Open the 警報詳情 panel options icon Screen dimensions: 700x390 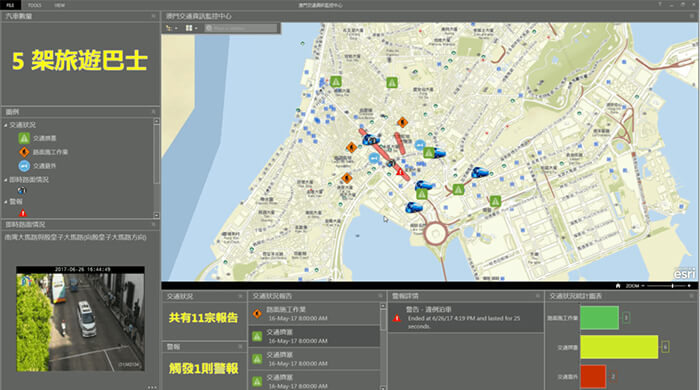coord(538,296)
